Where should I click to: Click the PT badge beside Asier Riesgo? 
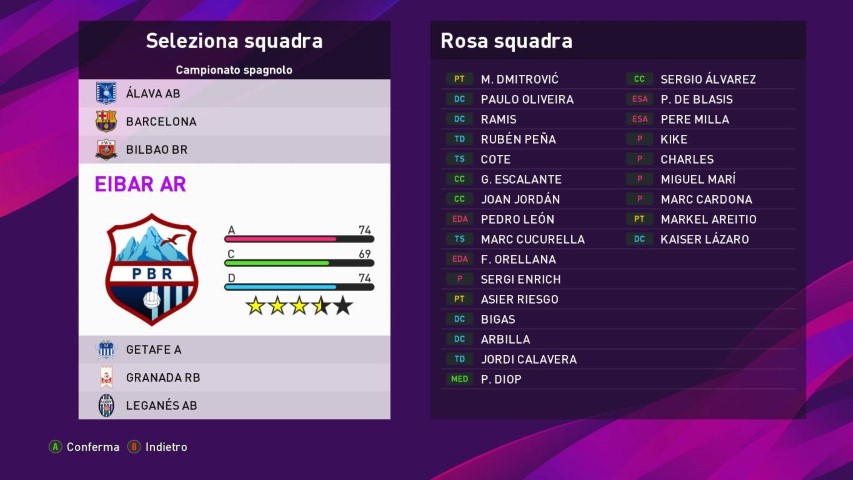pyautogui.click(x=459, y=299)
